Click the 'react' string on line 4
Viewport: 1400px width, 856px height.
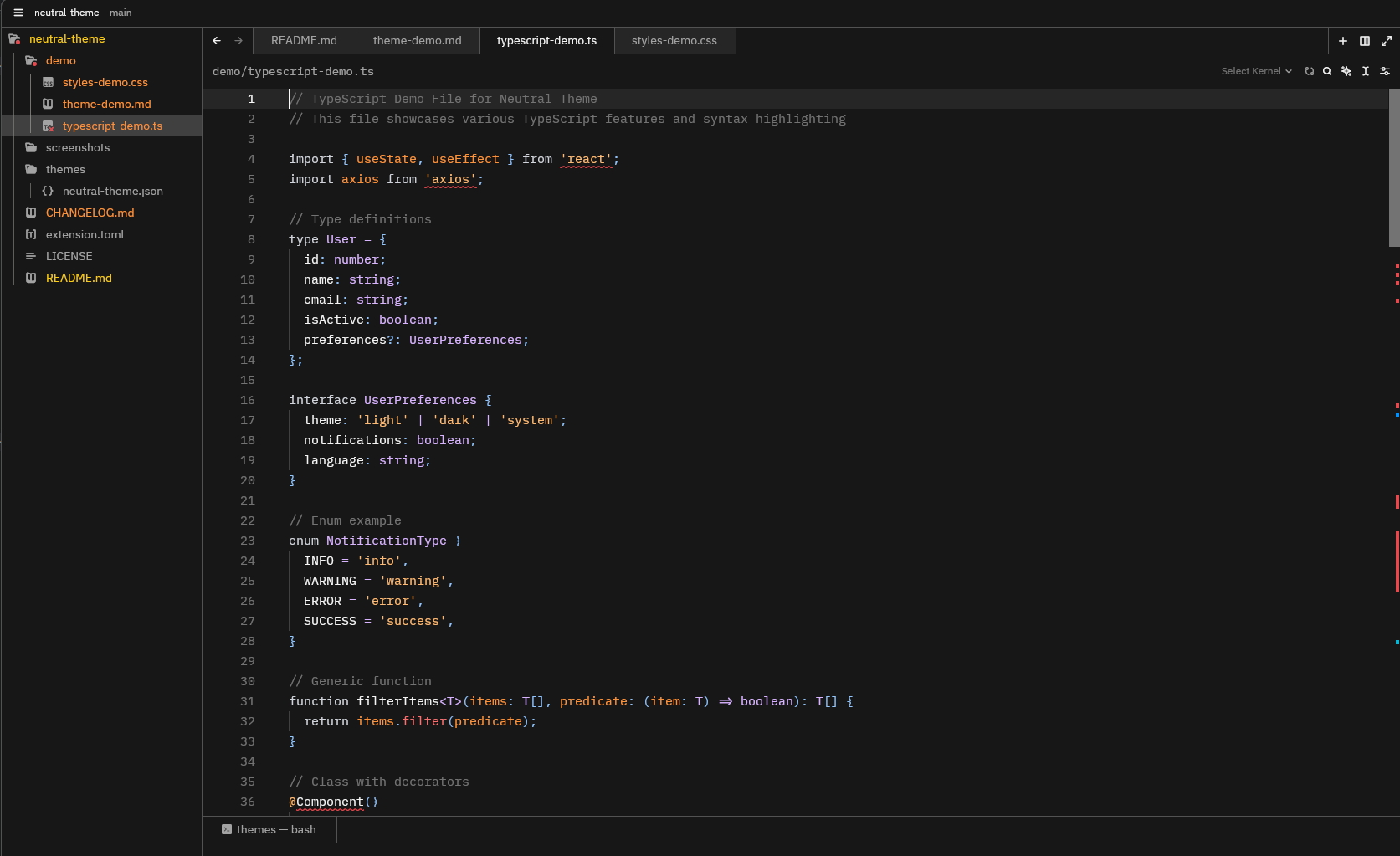click(x=587, y=159)
